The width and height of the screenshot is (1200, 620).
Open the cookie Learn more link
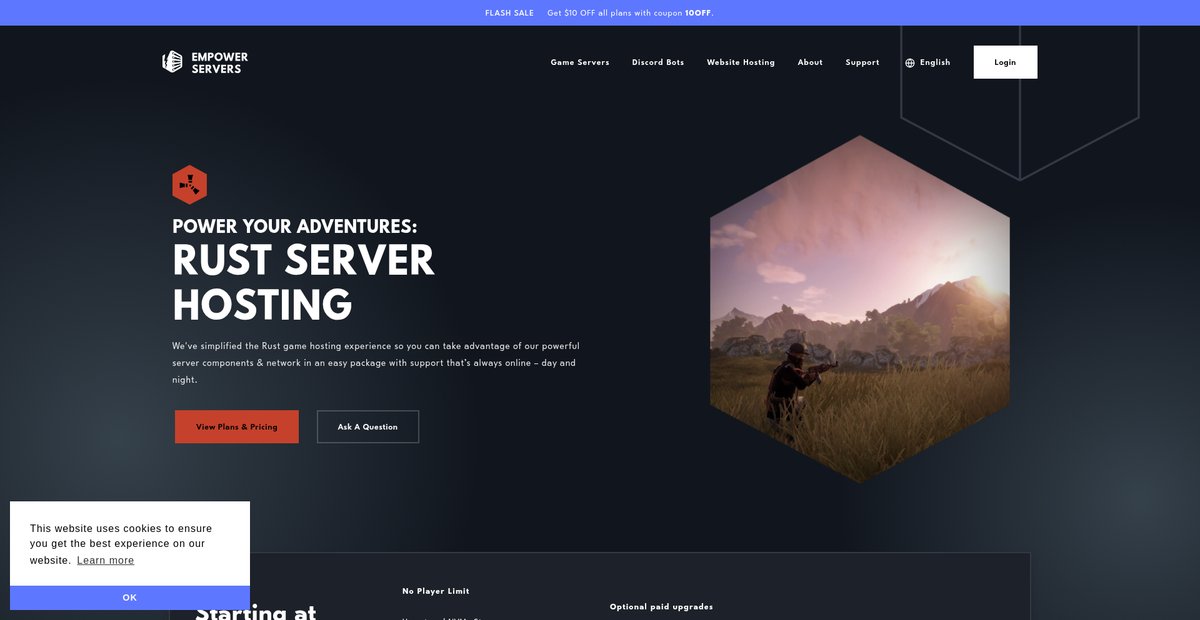[x=105, y=561]
